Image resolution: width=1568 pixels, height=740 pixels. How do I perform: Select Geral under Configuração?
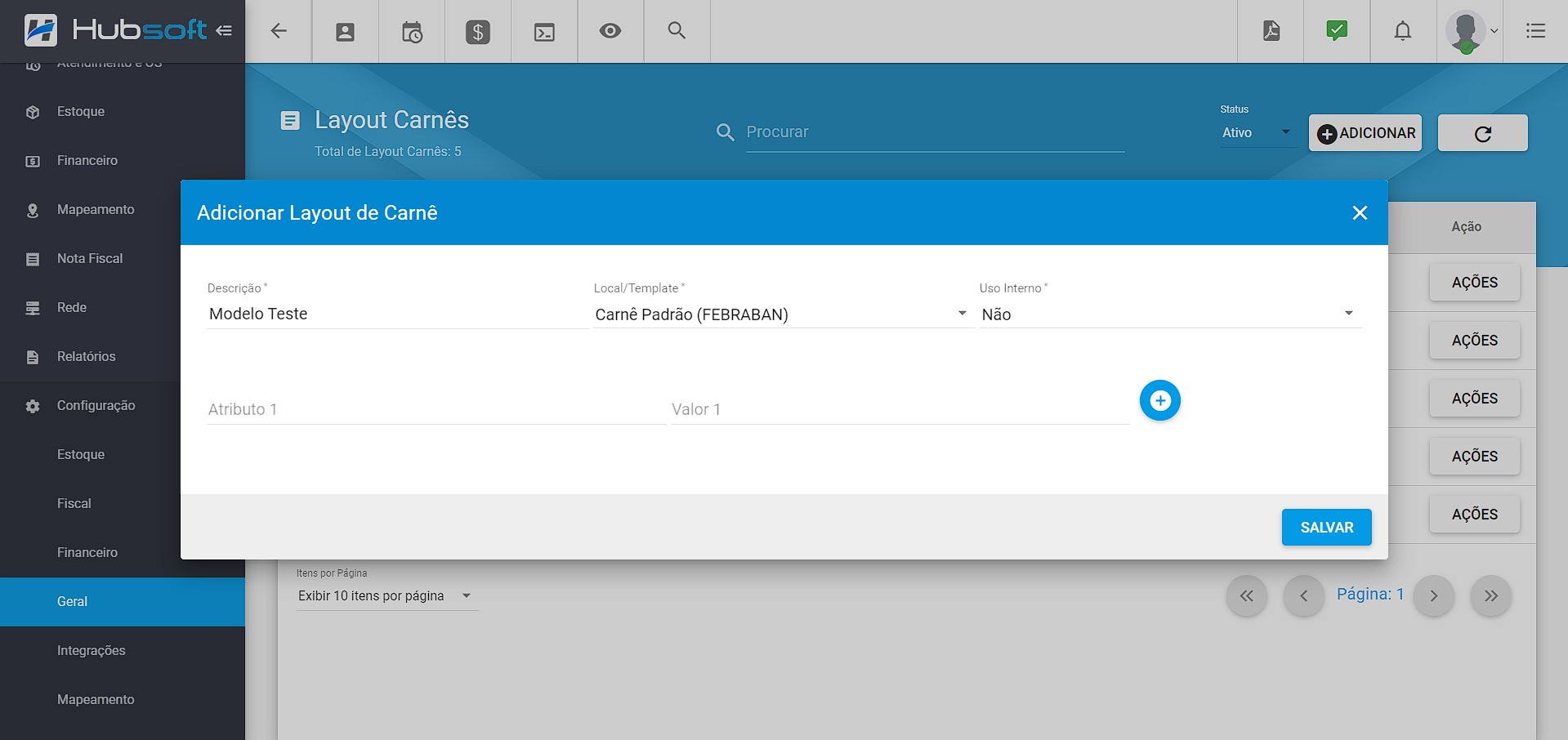tap(123, 602)
